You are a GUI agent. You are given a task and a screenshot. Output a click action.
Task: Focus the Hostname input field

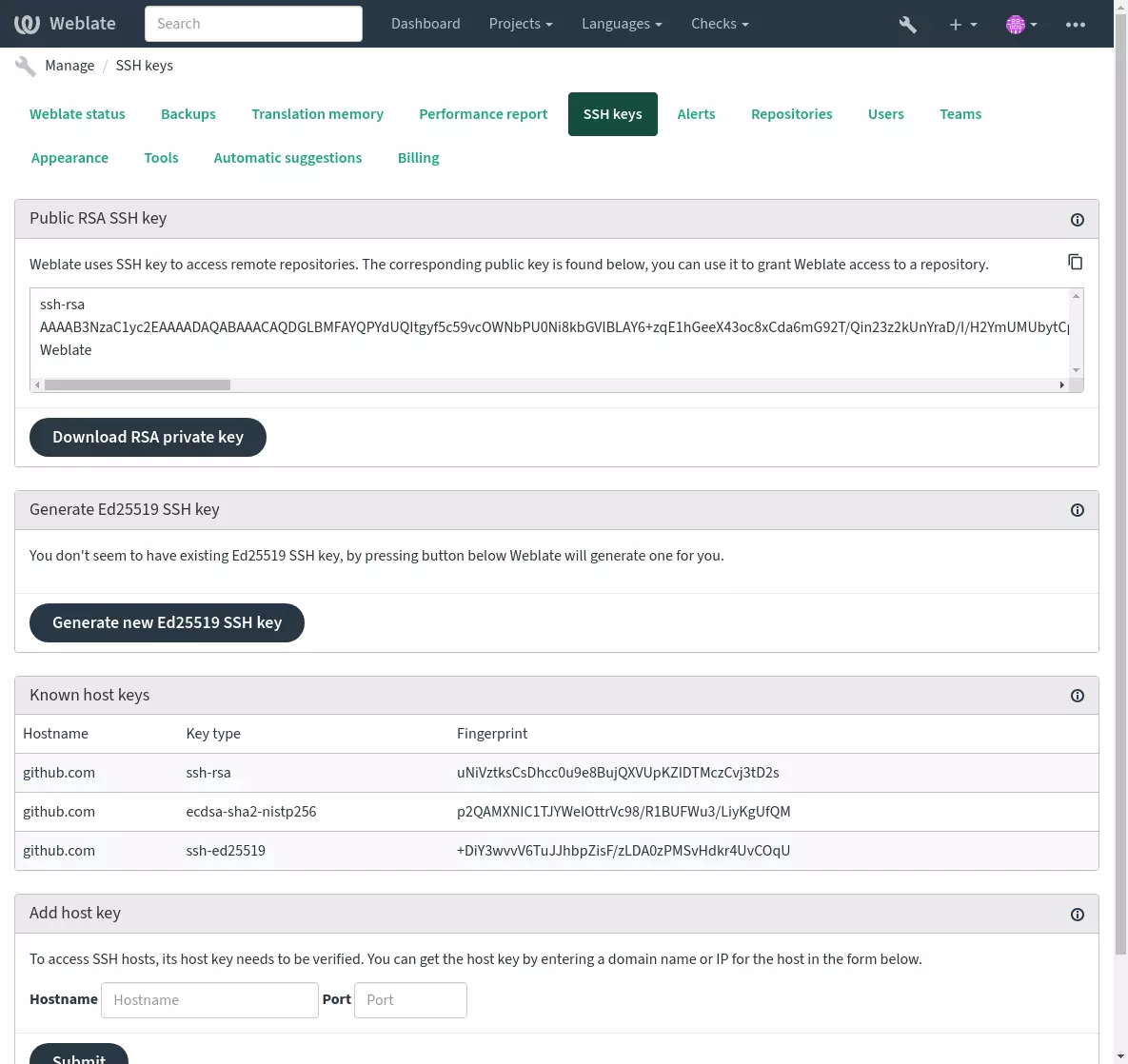(210, 1000)
